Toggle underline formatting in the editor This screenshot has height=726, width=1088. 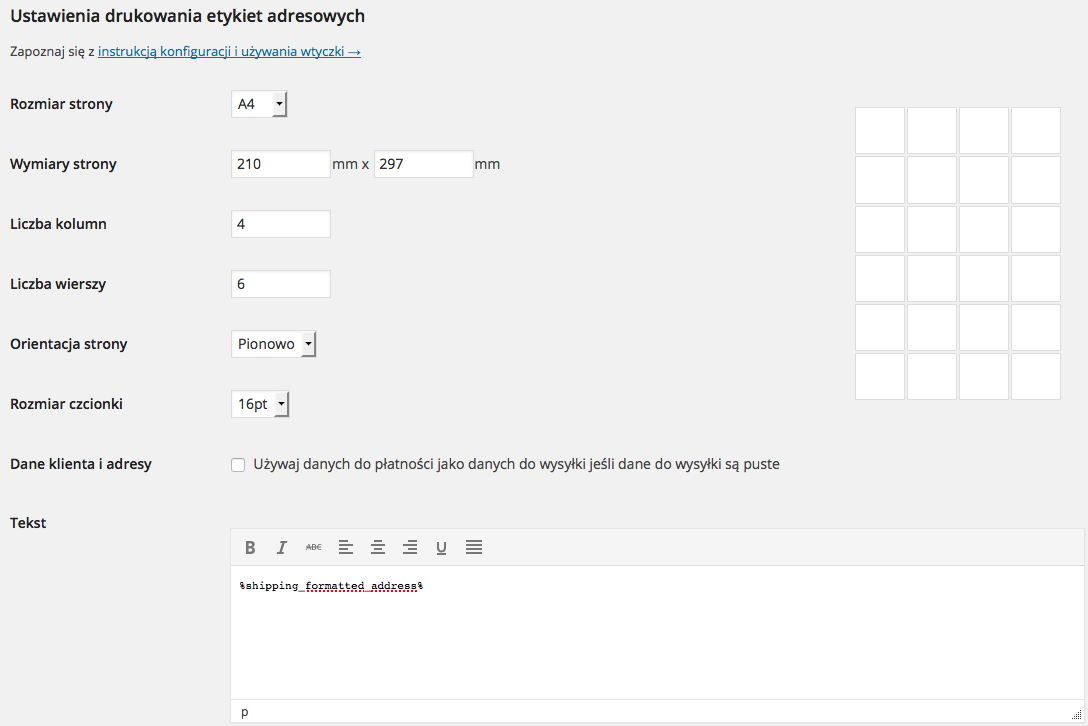pyautogui.click(x=441, y=547)
